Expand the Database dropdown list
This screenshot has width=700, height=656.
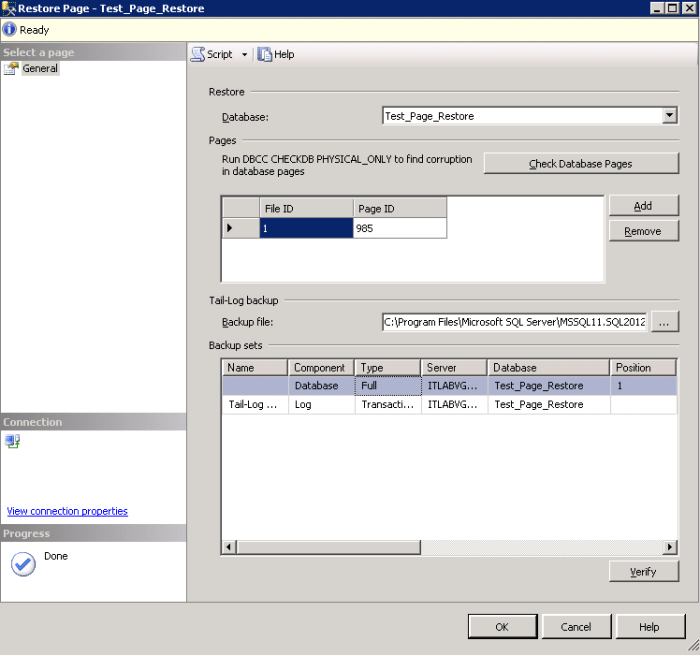[x=670, y=116]
